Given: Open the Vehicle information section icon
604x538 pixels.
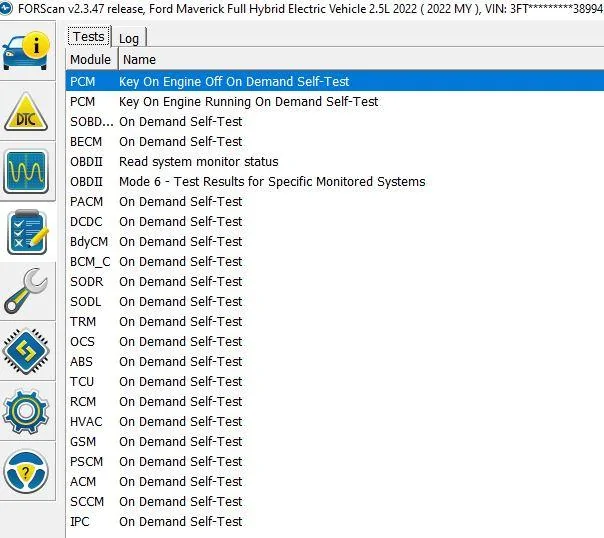Looking at the screenshot, I should click(x=26, y=51).
